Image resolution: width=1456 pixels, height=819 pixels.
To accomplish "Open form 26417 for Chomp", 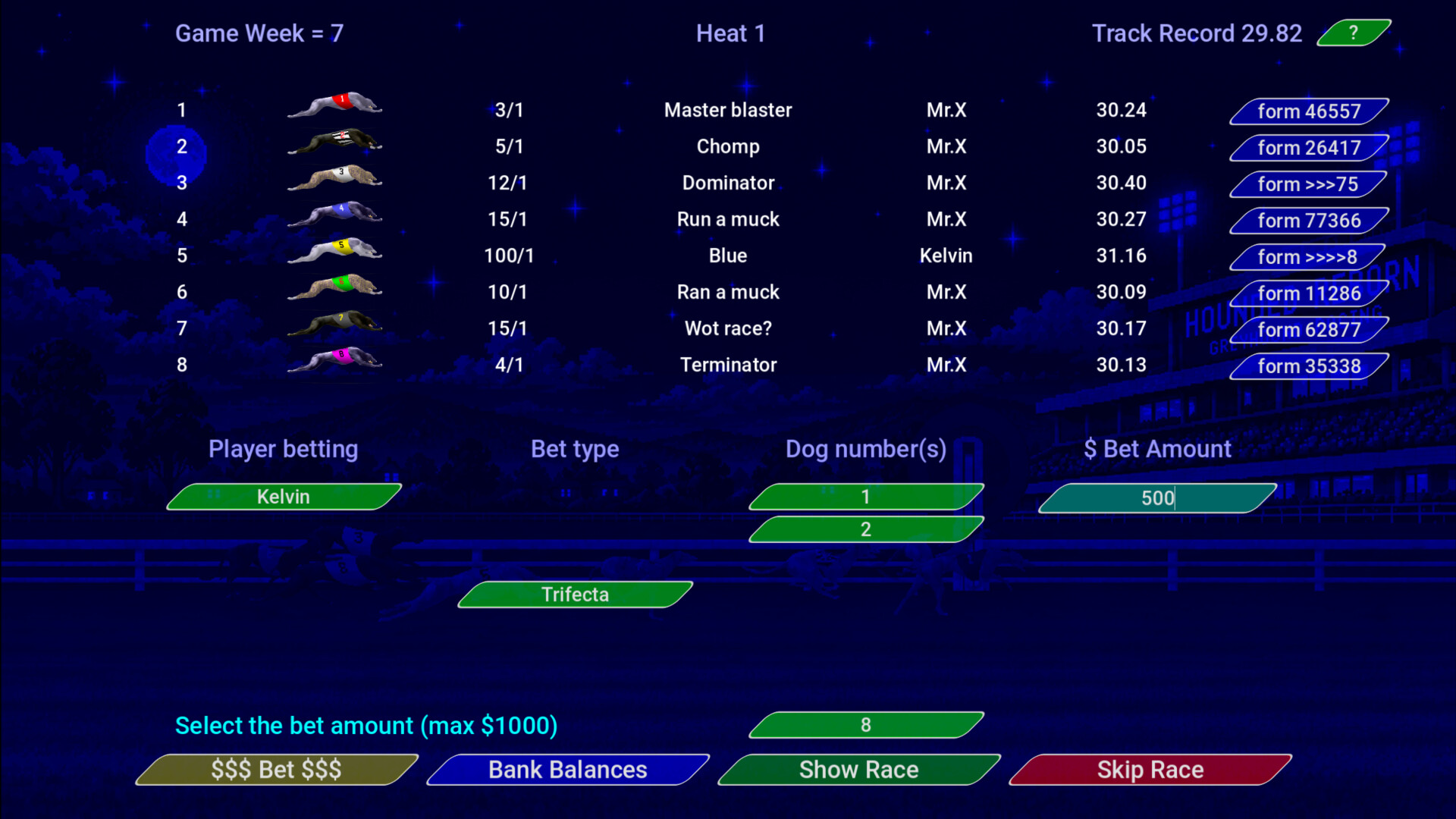I will click(x=1309, y=148).
